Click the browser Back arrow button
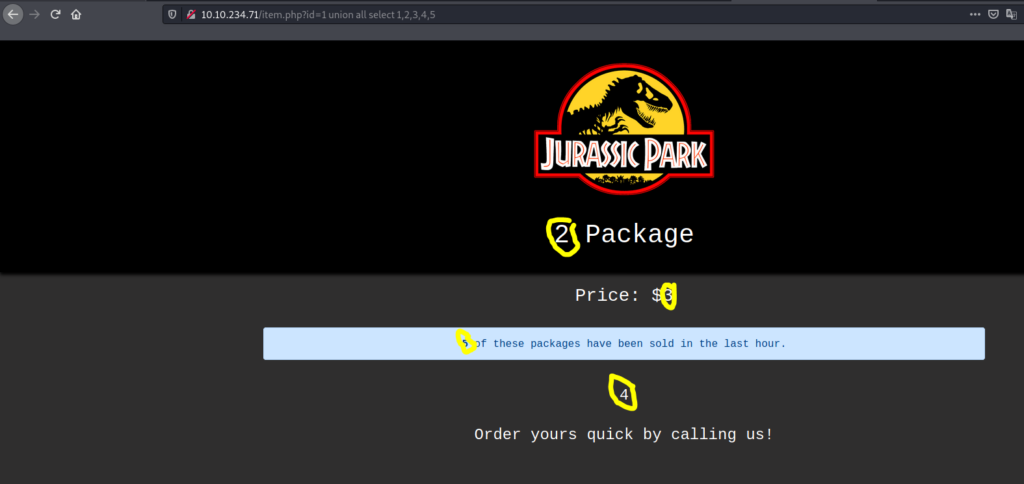 [13, 15]
